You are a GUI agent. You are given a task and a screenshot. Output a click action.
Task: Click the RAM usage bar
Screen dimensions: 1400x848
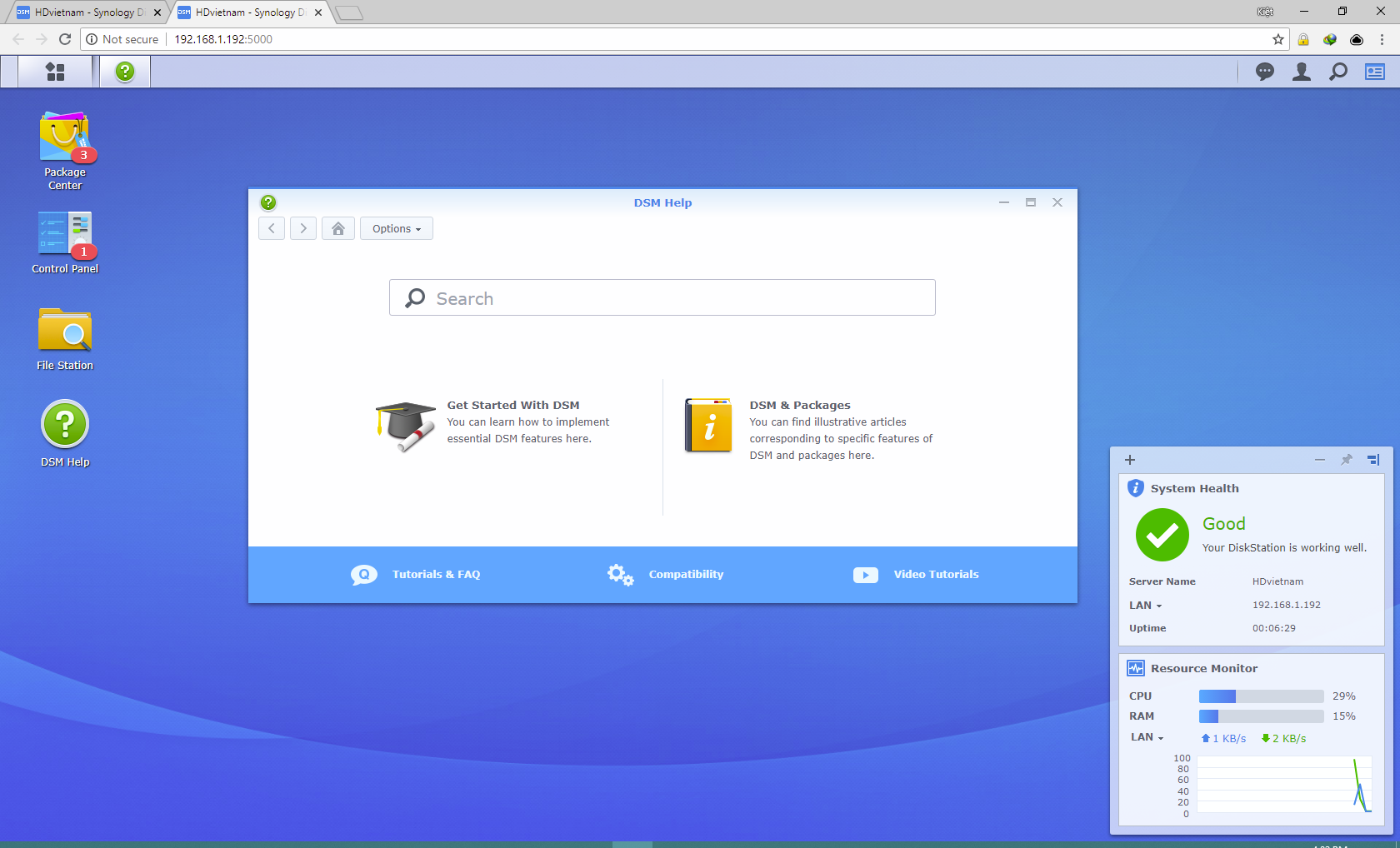tap(1261, 716)
